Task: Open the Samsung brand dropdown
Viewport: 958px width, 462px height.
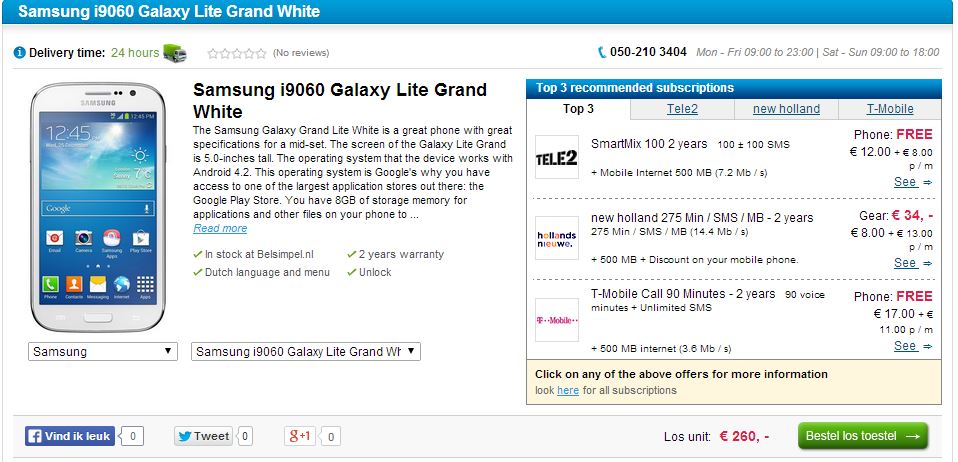Action: 102,352
